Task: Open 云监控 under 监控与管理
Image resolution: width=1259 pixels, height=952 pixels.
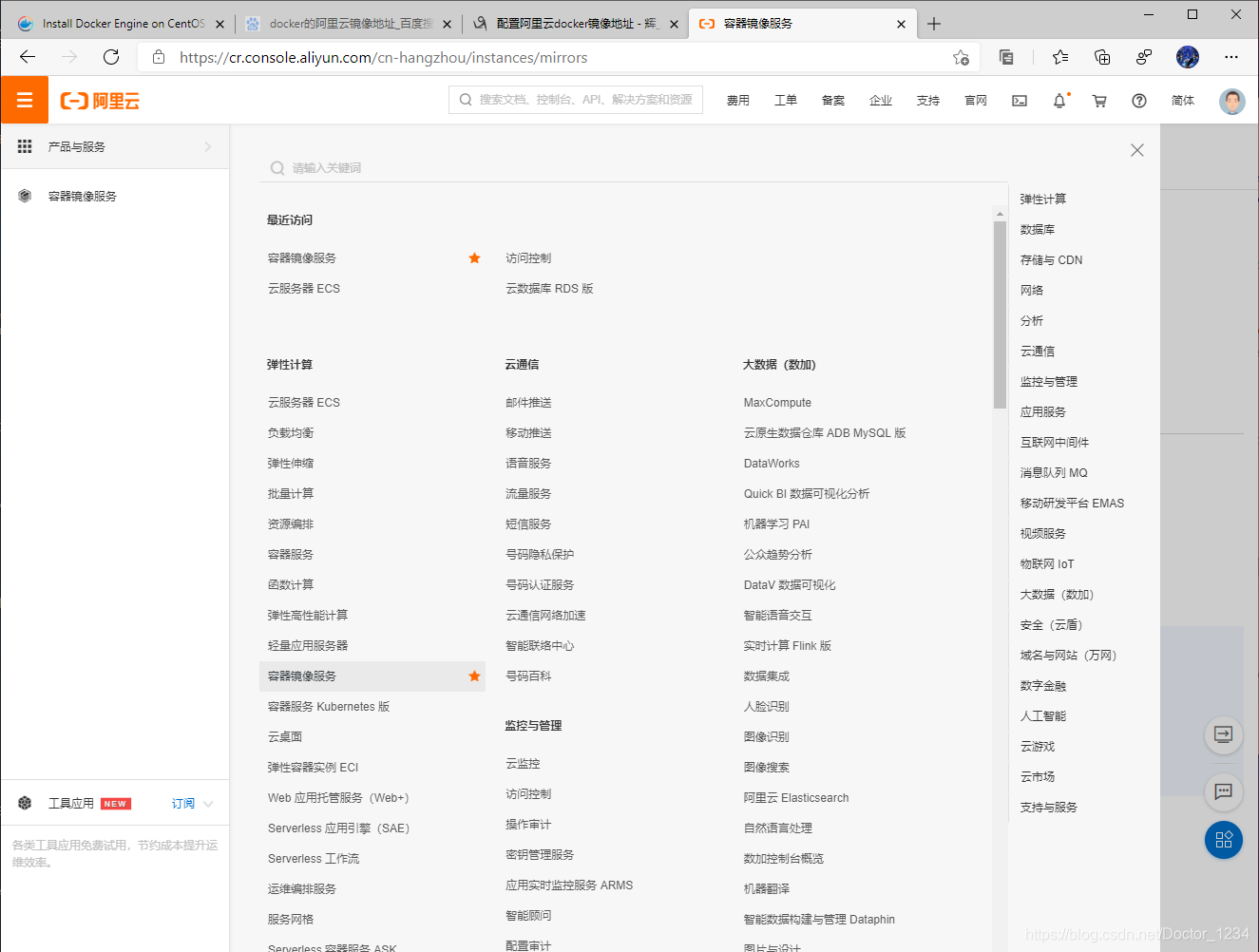Action: (x=523, y=764)
